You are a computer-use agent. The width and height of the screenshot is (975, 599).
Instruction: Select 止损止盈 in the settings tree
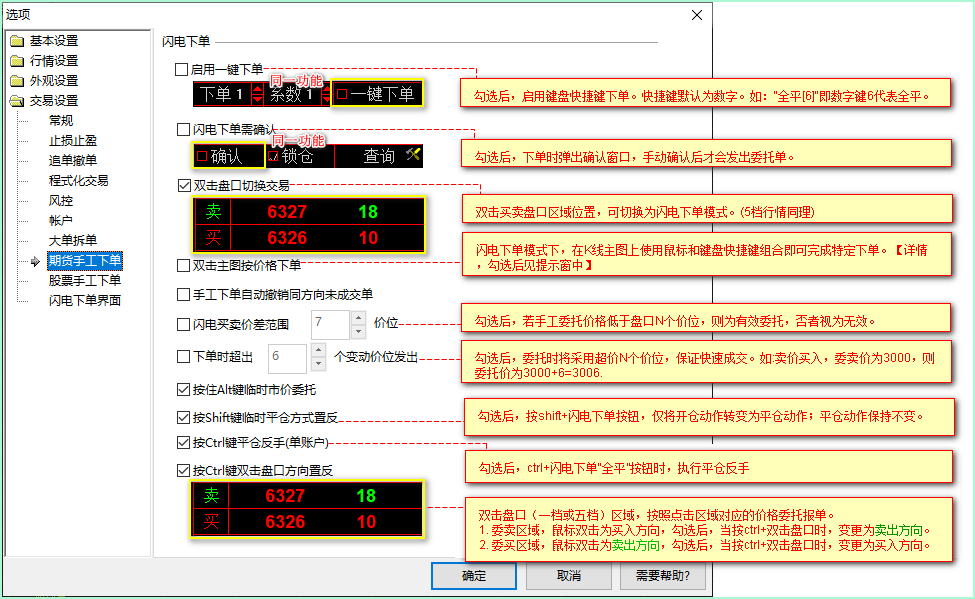73,141
